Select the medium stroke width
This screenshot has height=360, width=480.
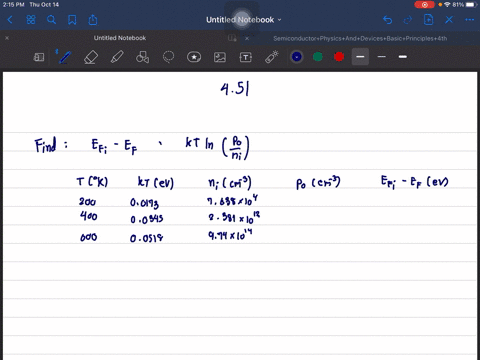403,57
